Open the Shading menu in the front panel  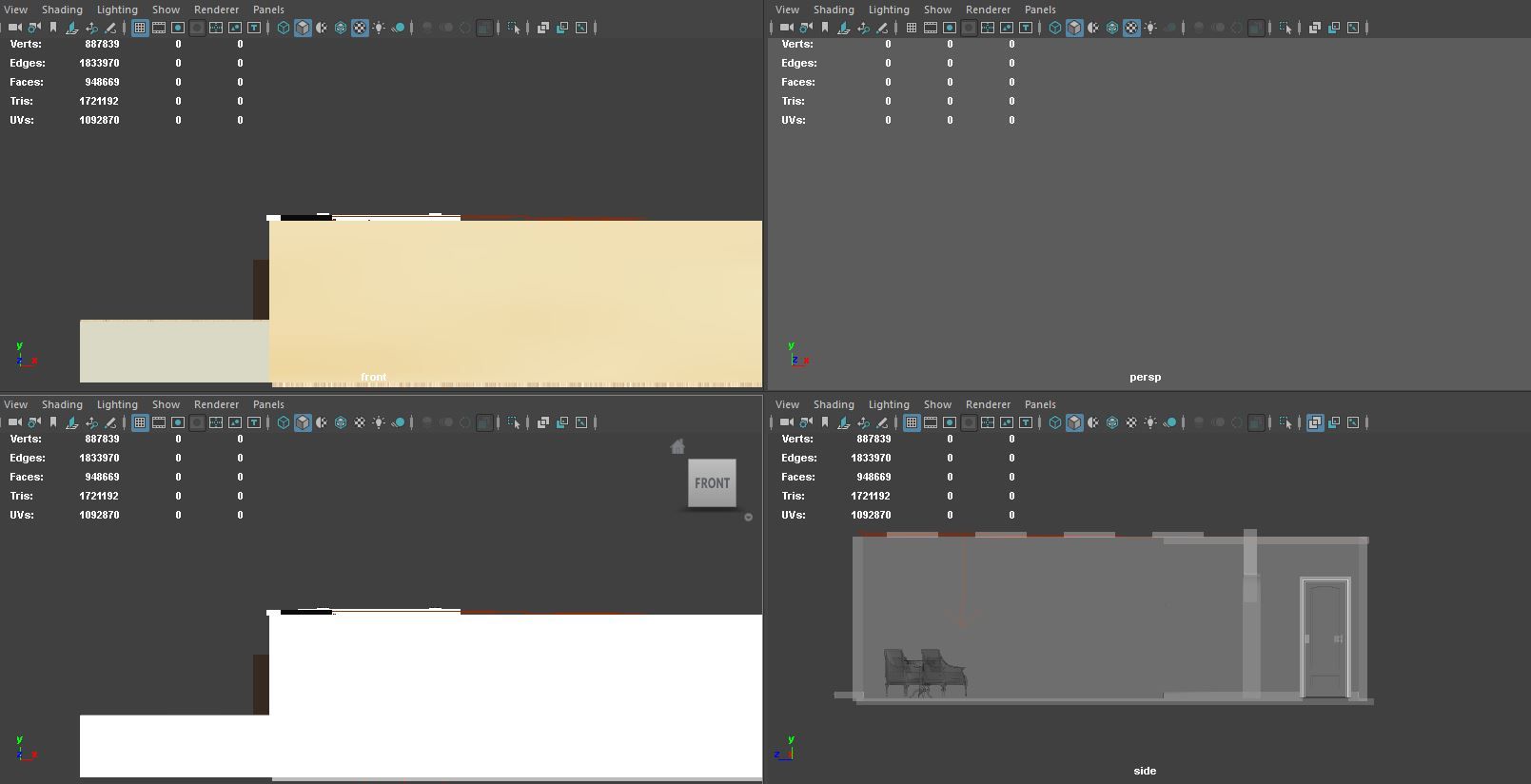pyautogui.click(x=62, y=10)
